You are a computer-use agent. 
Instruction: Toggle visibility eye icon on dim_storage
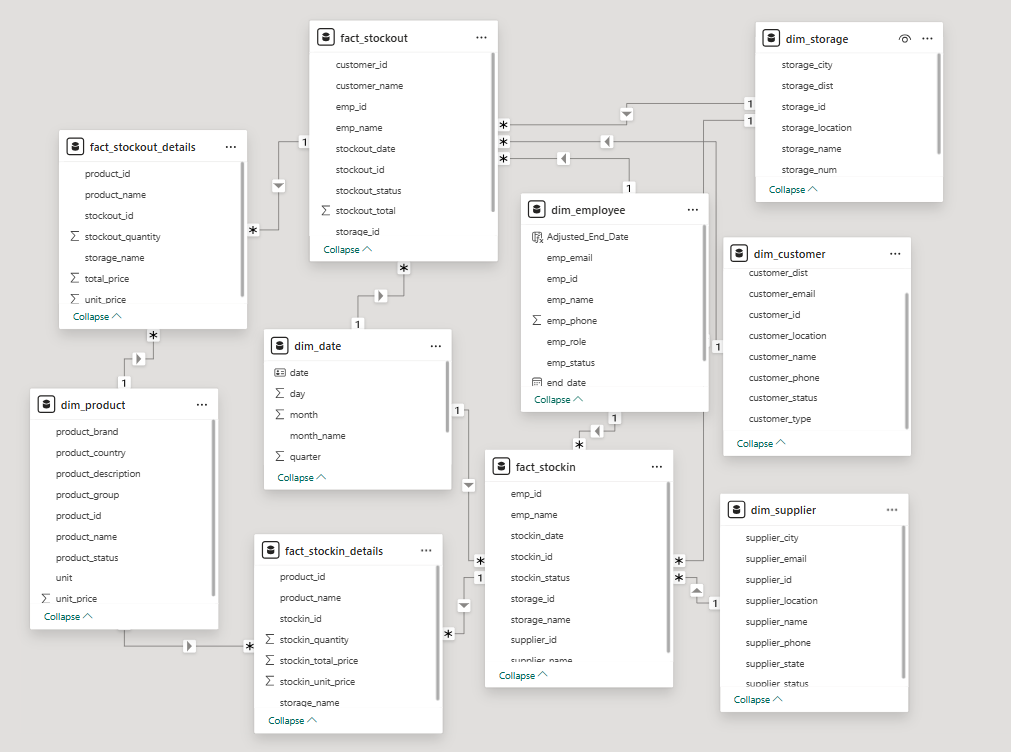point(905,39)
